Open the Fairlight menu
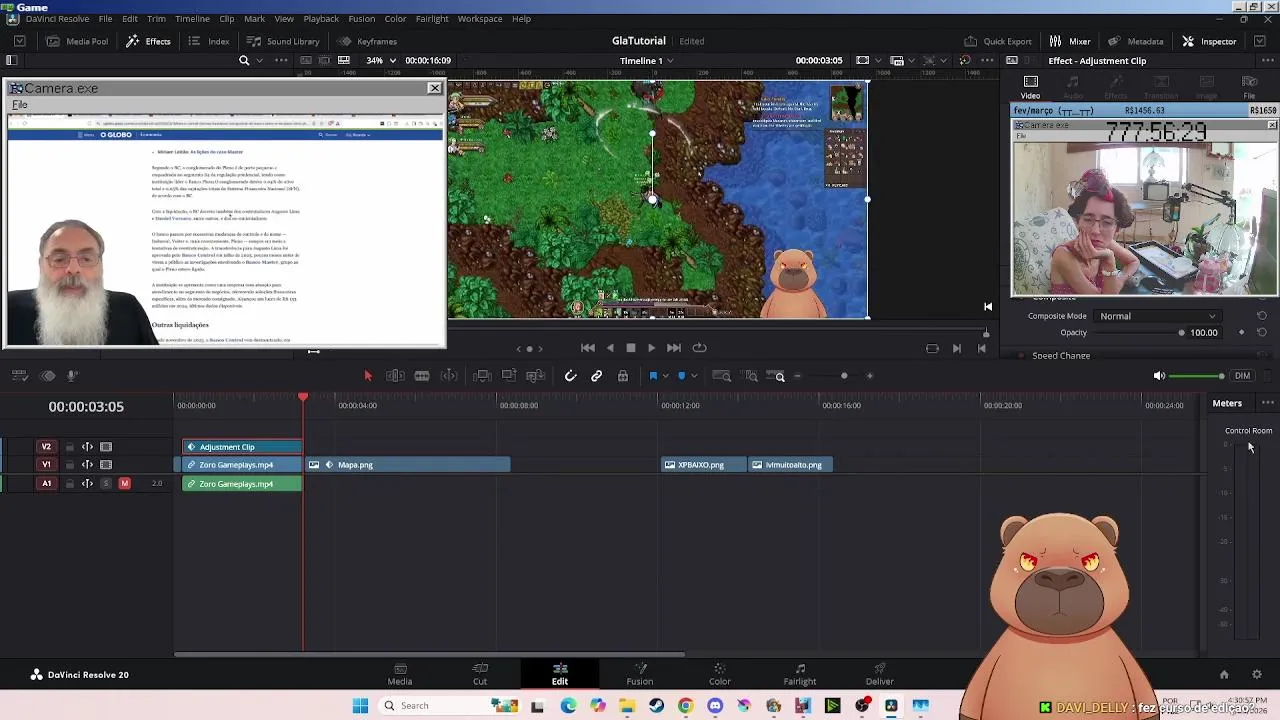The height and width of the screenshot is (720, 1280). (432, 19)
